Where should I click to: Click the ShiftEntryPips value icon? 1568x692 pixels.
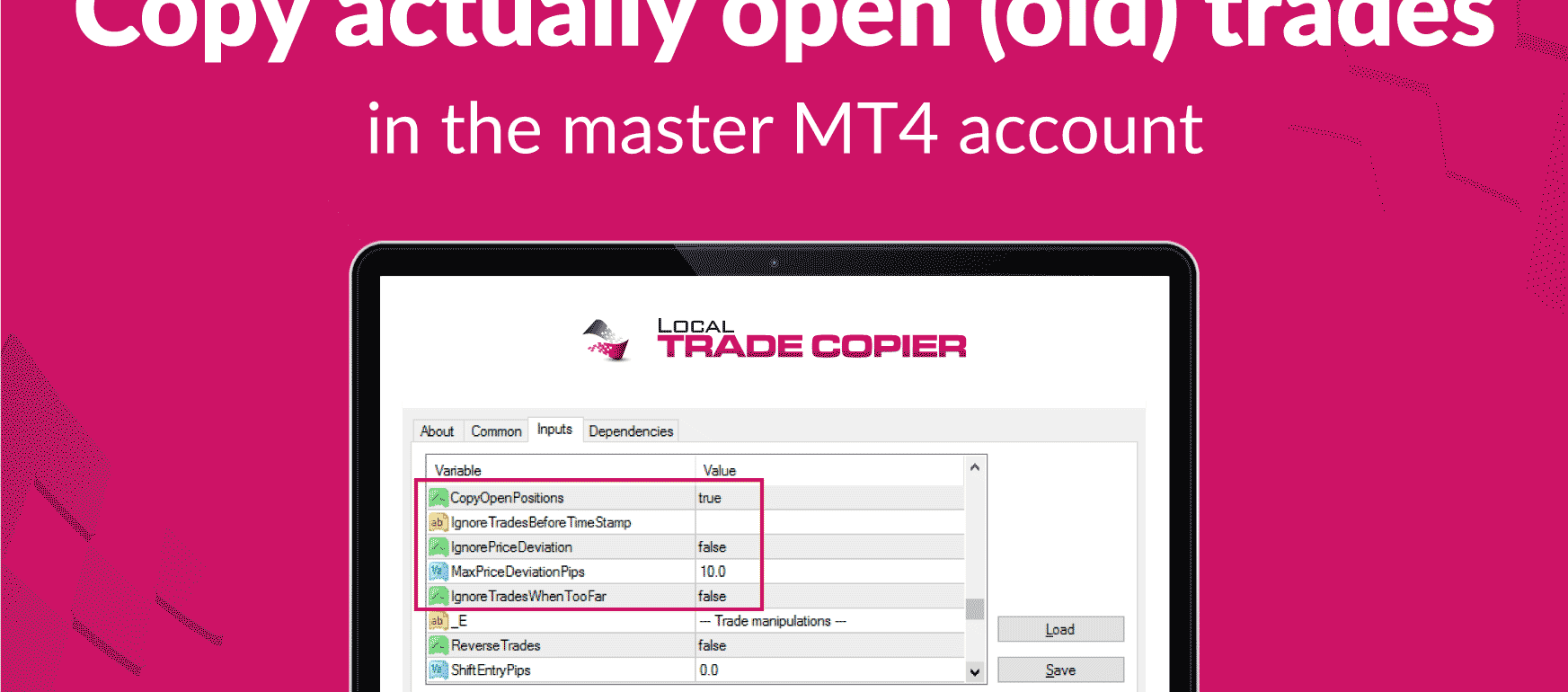[438, 670]
